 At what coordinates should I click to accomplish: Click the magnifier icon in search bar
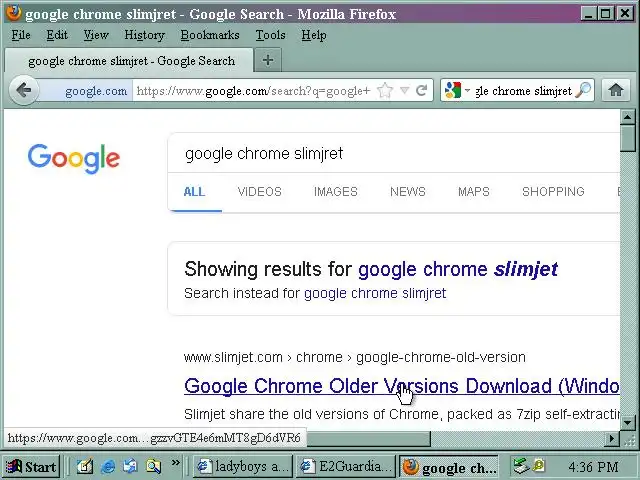[583, 90]
